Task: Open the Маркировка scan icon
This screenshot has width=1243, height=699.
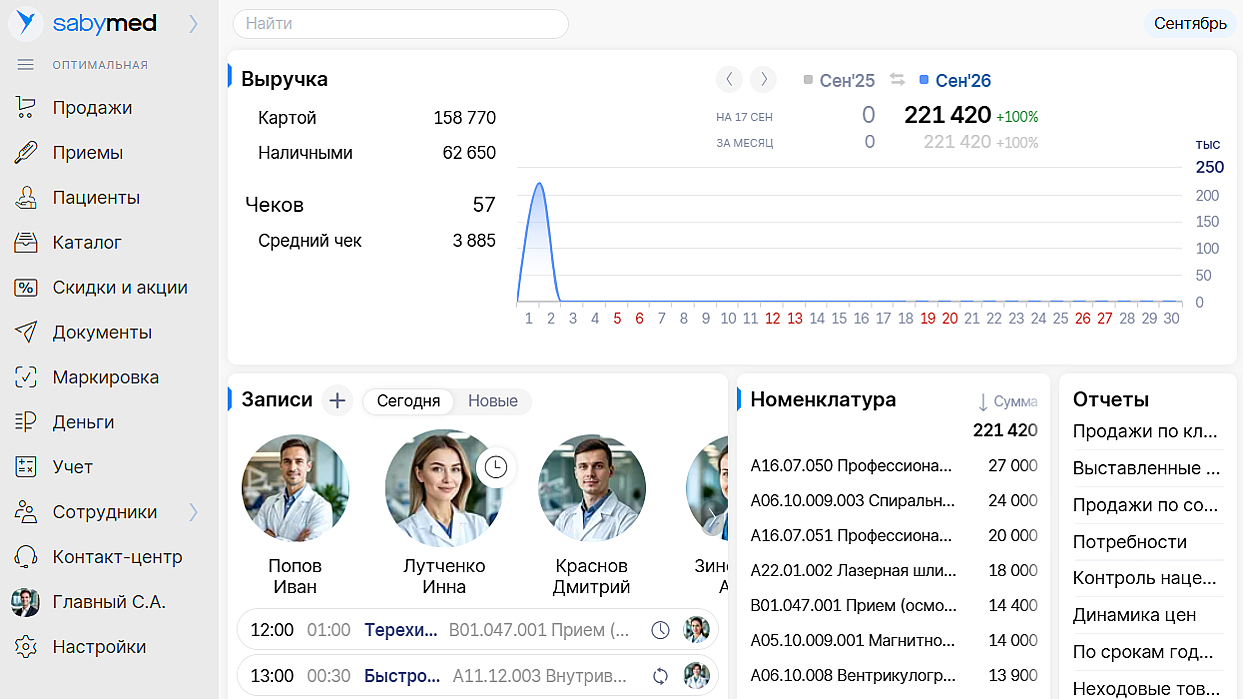Action: pyautogui.click(x=26, y=378)
